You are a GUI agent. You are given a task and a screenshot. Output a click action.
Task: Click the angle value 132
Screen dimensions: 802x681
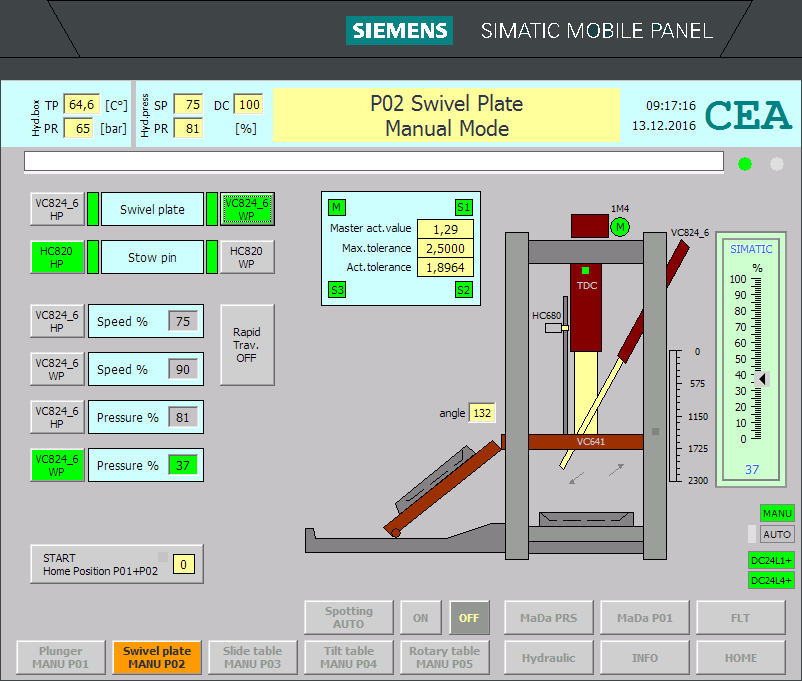[x=482, y=413]
